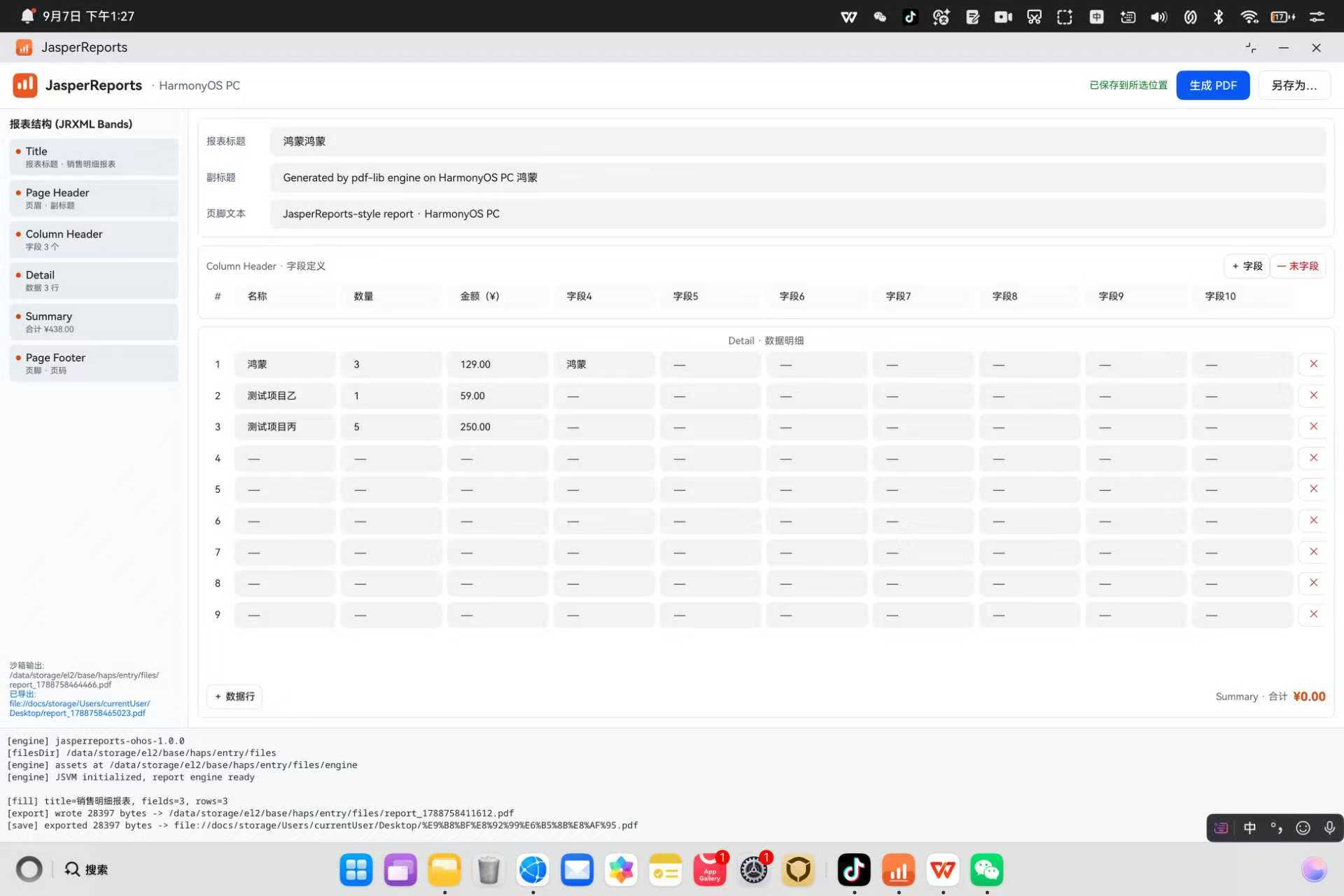Click the 测试项目乙 name cell
The width and height of the screenshot is (1344, 896).
click(x=285, y=395)
